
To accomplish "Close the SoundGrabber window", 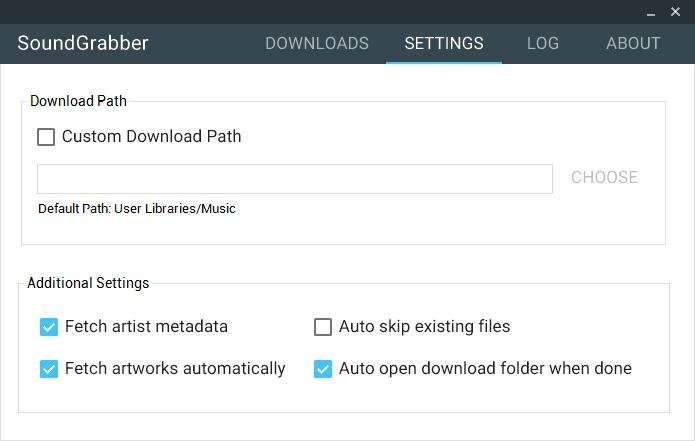I will tap(675, 12).
